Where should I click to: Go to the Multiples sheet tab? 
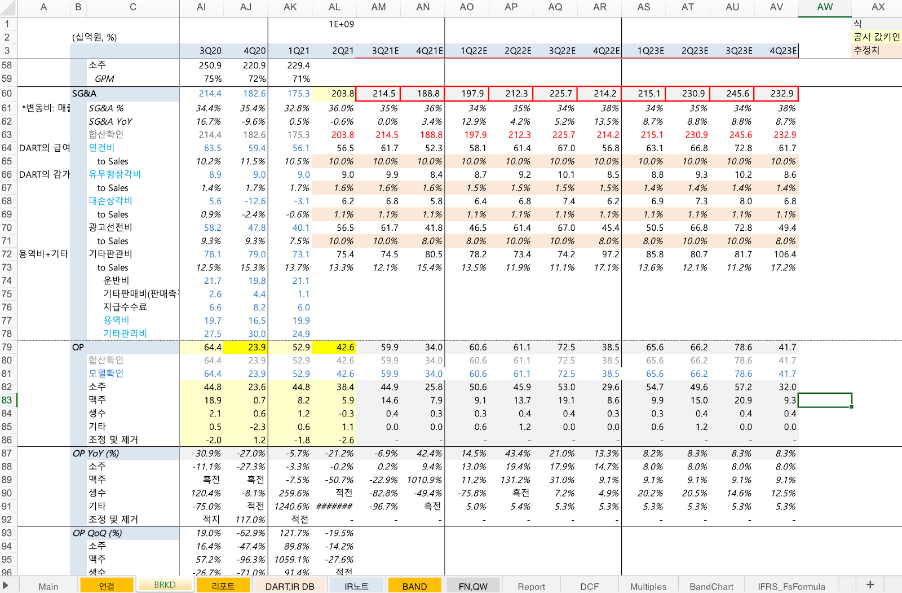(648, 586)
